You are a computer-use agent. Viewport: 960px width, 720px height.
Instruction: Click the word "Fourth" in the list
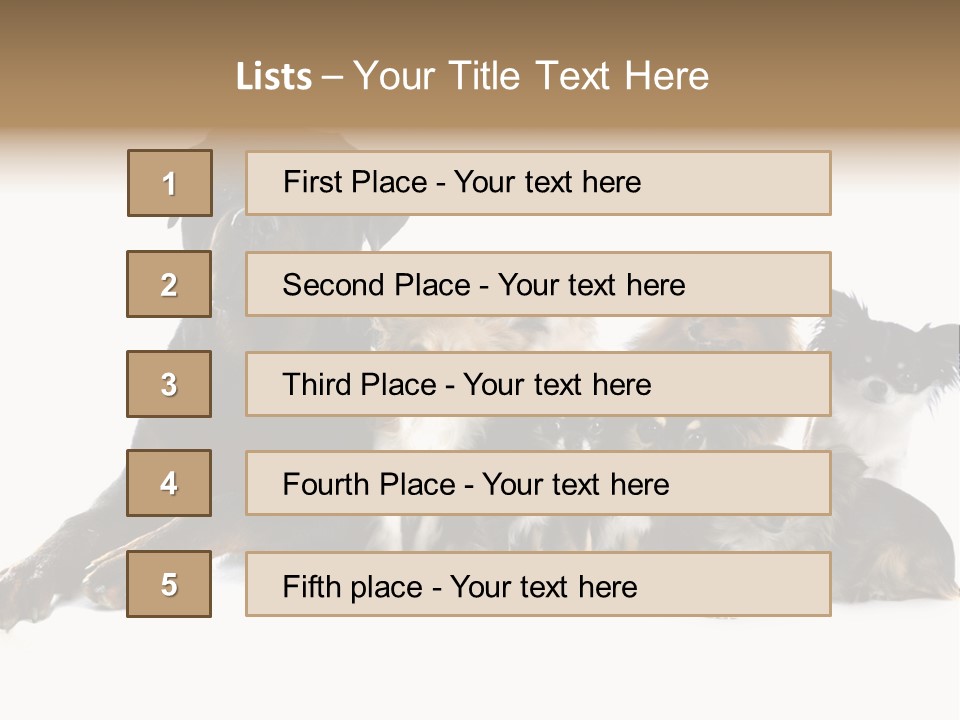click(327, 485)
